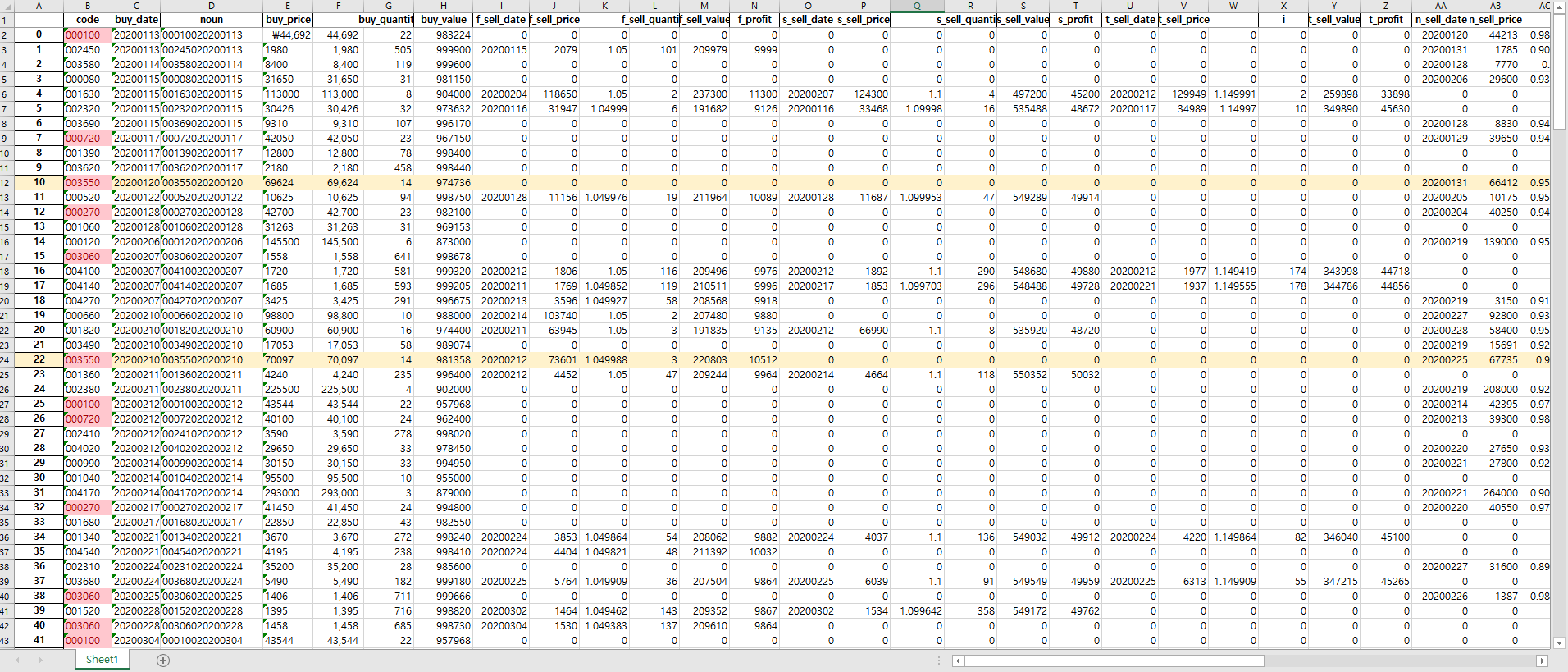Click s_sell_value cell 497200
Image resolution: width=1568 pixels, height=672 pixels.
[x=1023, y=94]
